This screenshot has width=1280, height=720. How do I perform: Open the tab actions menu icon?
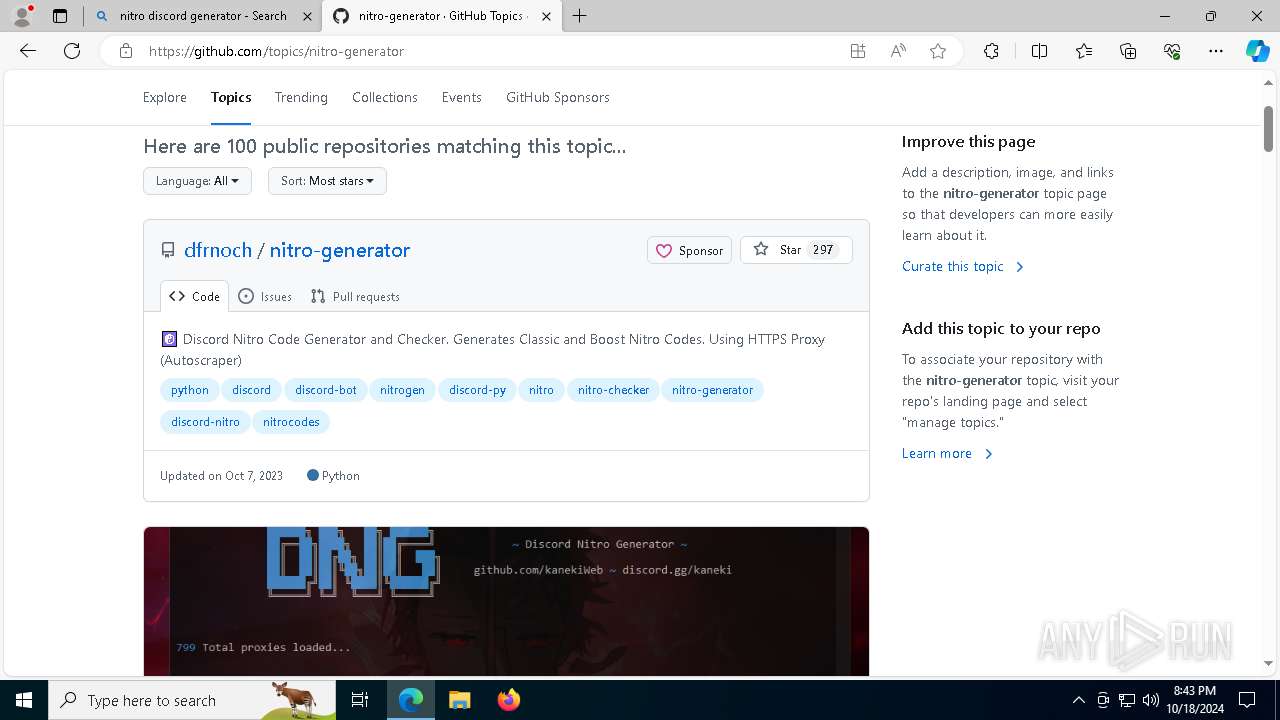[x=60, y=16]
